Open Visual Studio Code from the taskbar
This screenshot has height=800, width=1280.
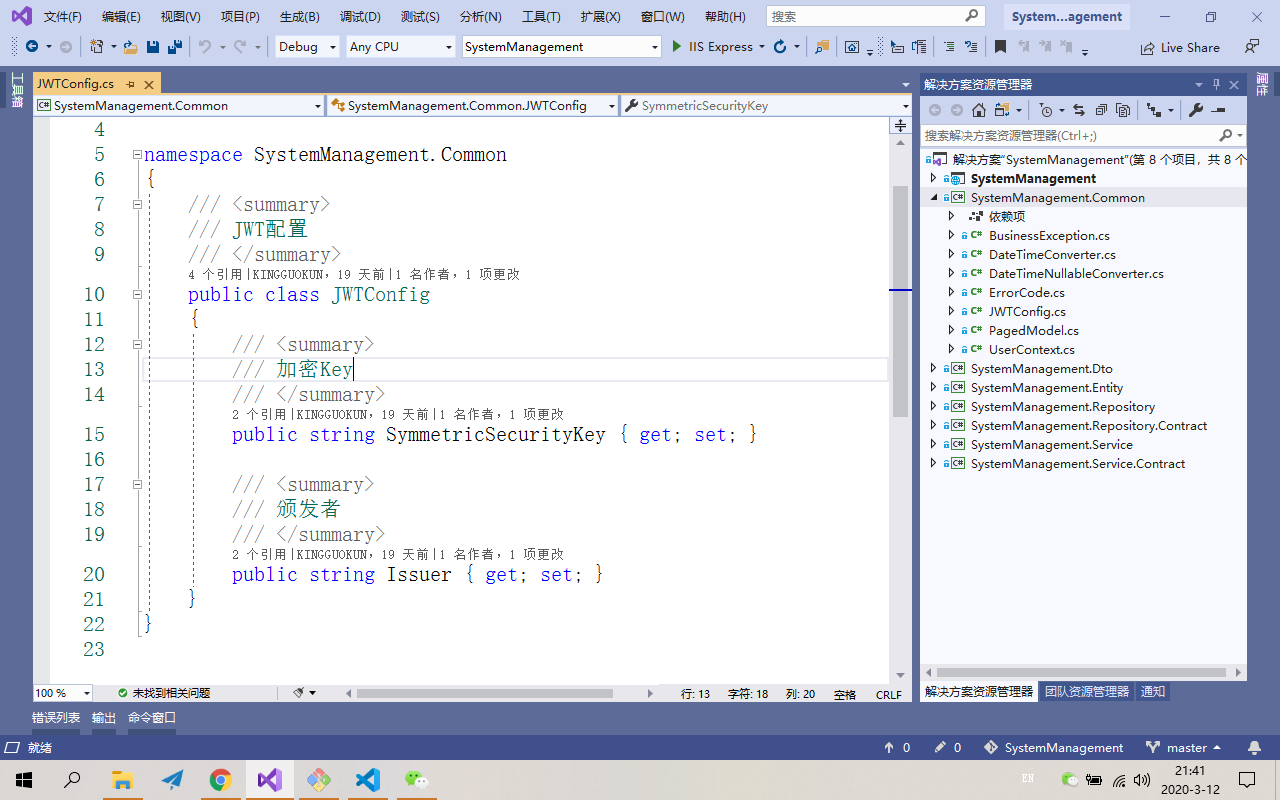tap(367, 780)
